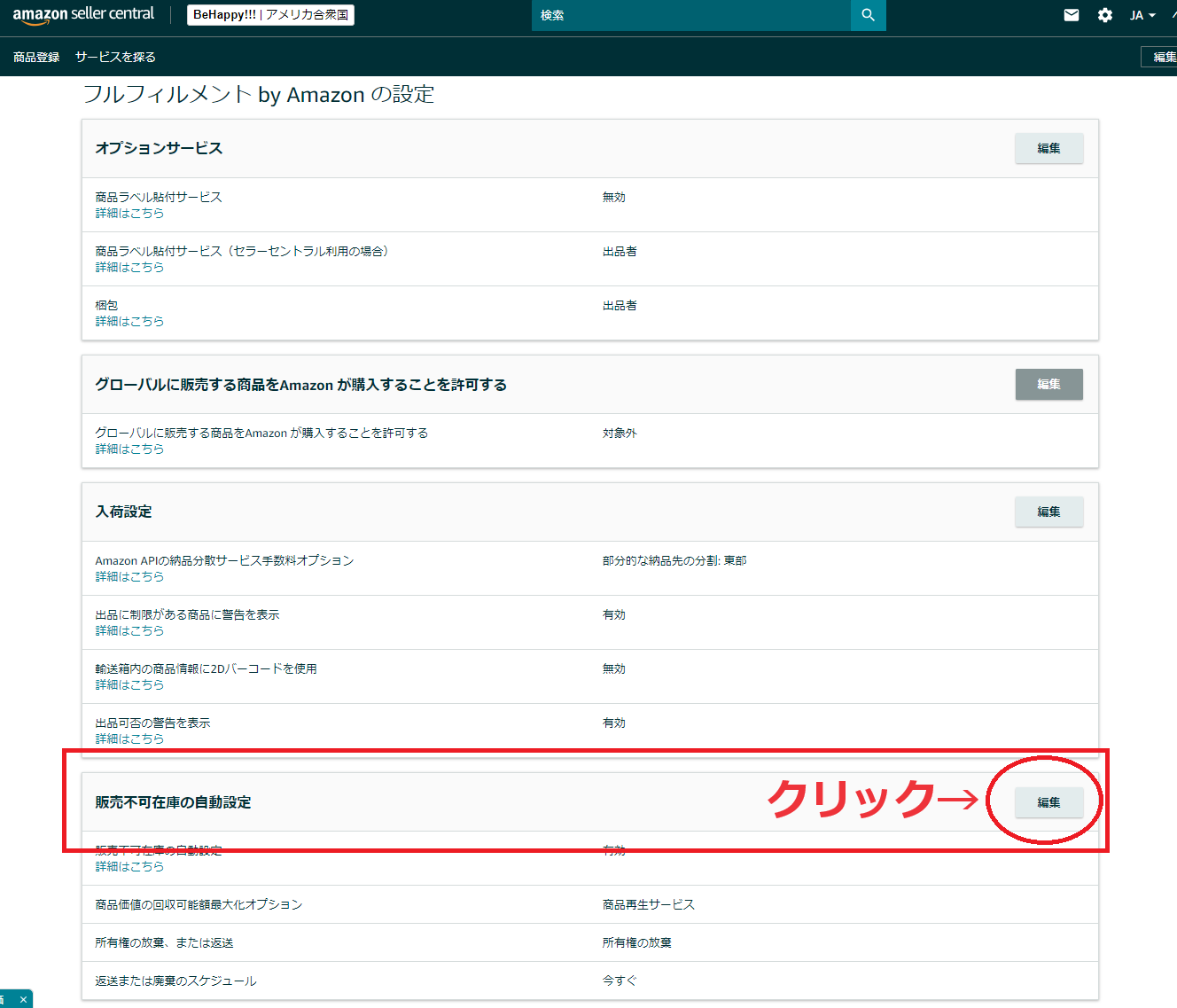
Task: Click the 入荷設定 section title
Action: [123, 512]
